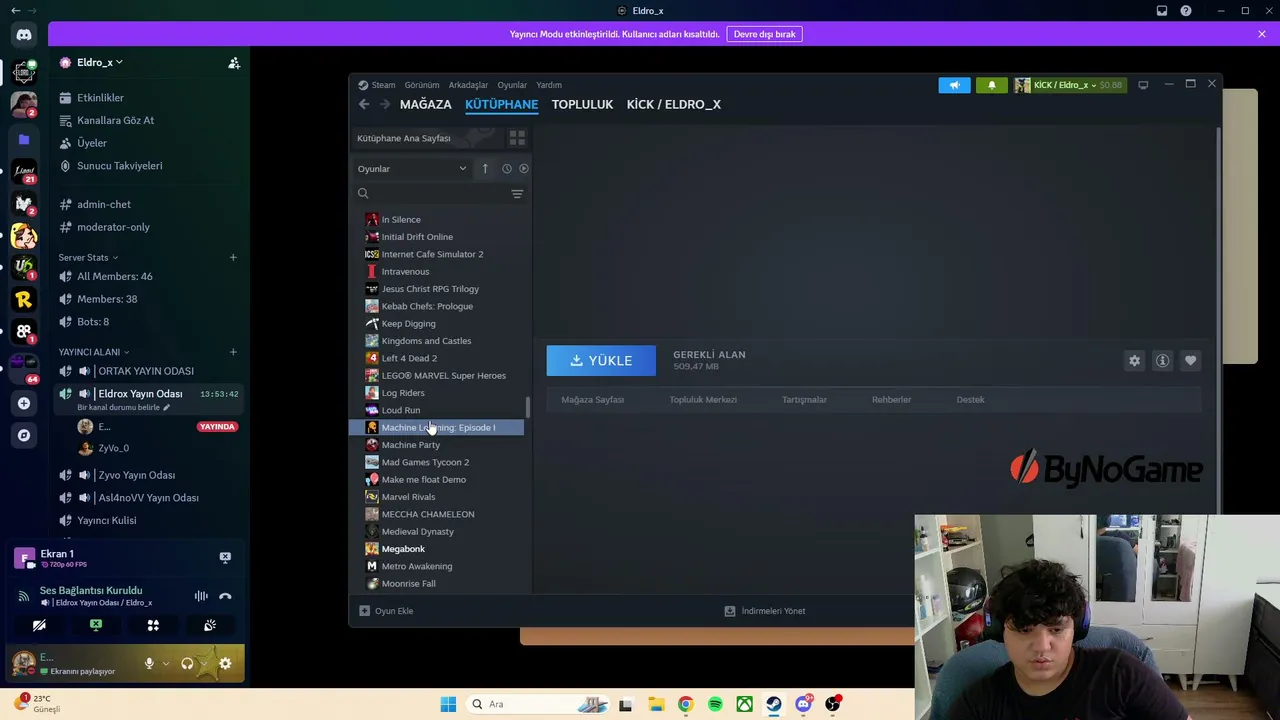Open Discord activities launcher

(153, 625)
